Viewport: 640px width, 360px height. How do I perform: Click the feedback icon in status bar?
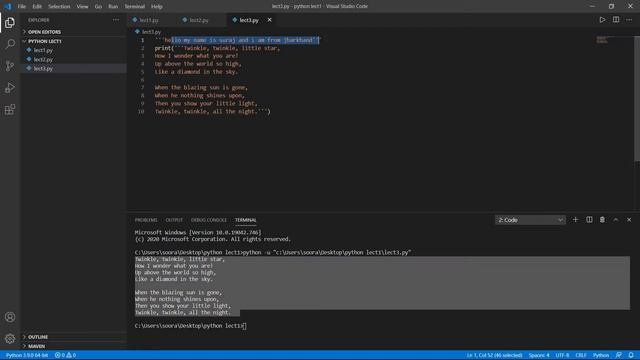pyautogui.click(x=619, y=355)
